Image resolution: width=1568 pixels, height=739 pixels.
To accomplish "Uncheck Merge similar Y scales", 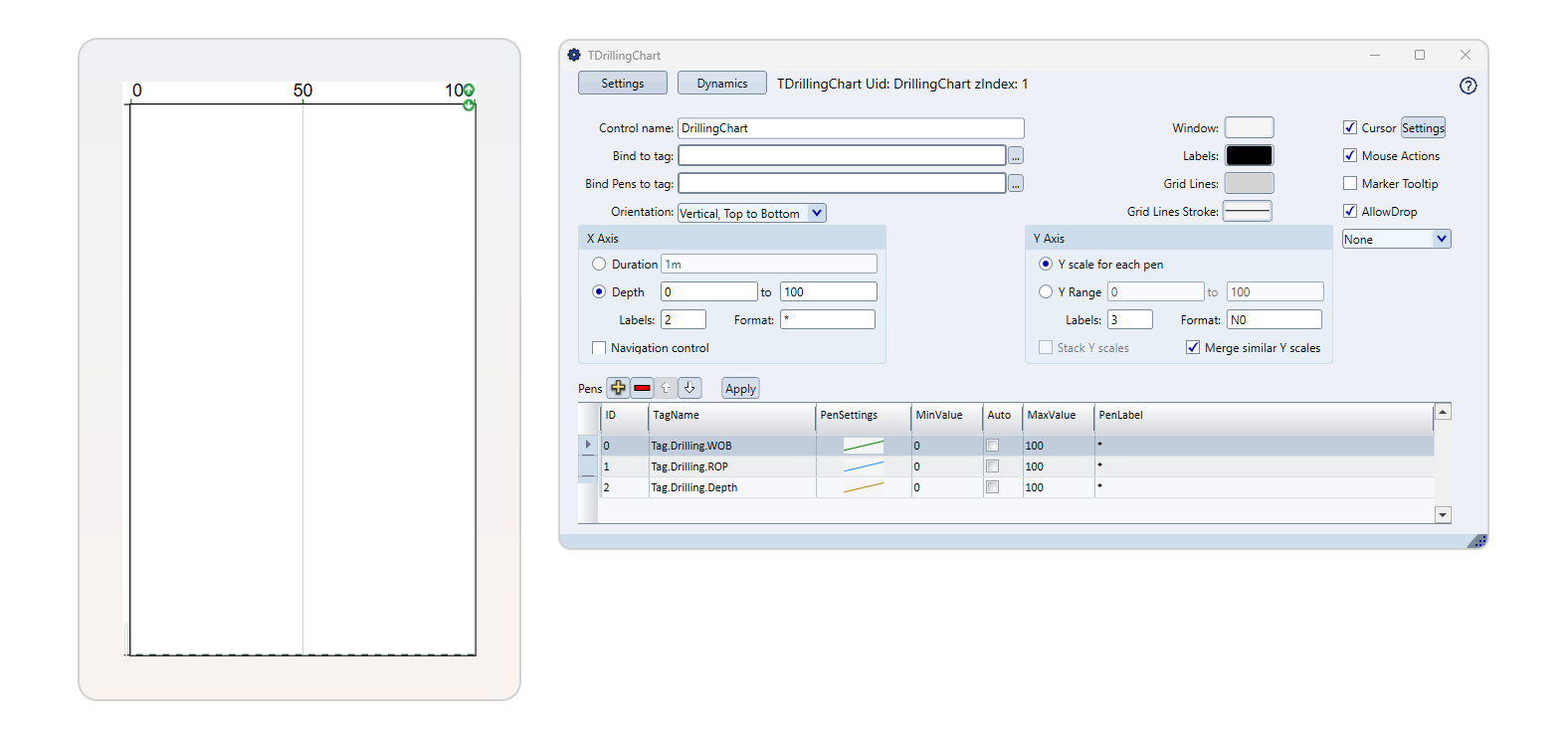I will point(1193,348).
